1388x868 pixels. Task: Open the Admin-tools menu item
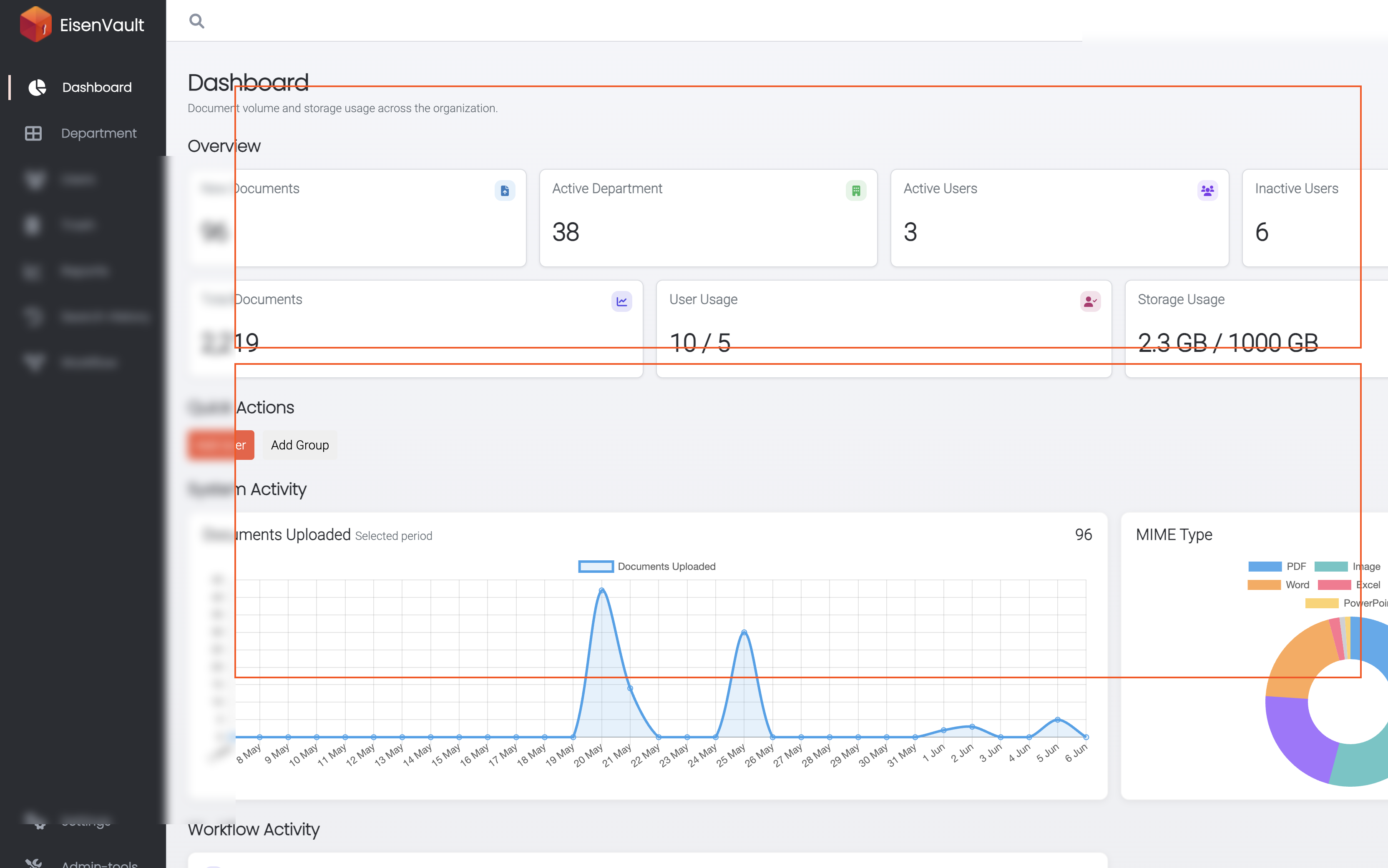pyautogui.click(x=83, y=863)
